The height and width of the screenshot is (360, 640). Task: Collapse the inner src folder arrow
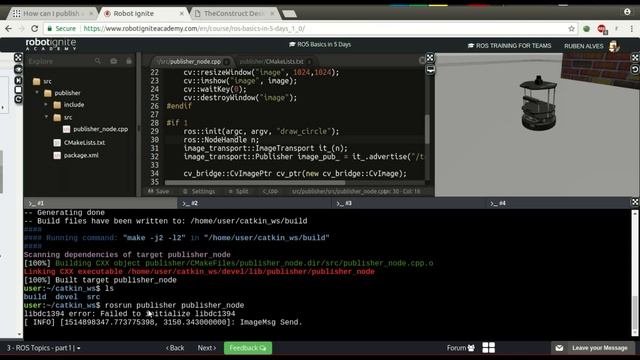tap(46, 117)
